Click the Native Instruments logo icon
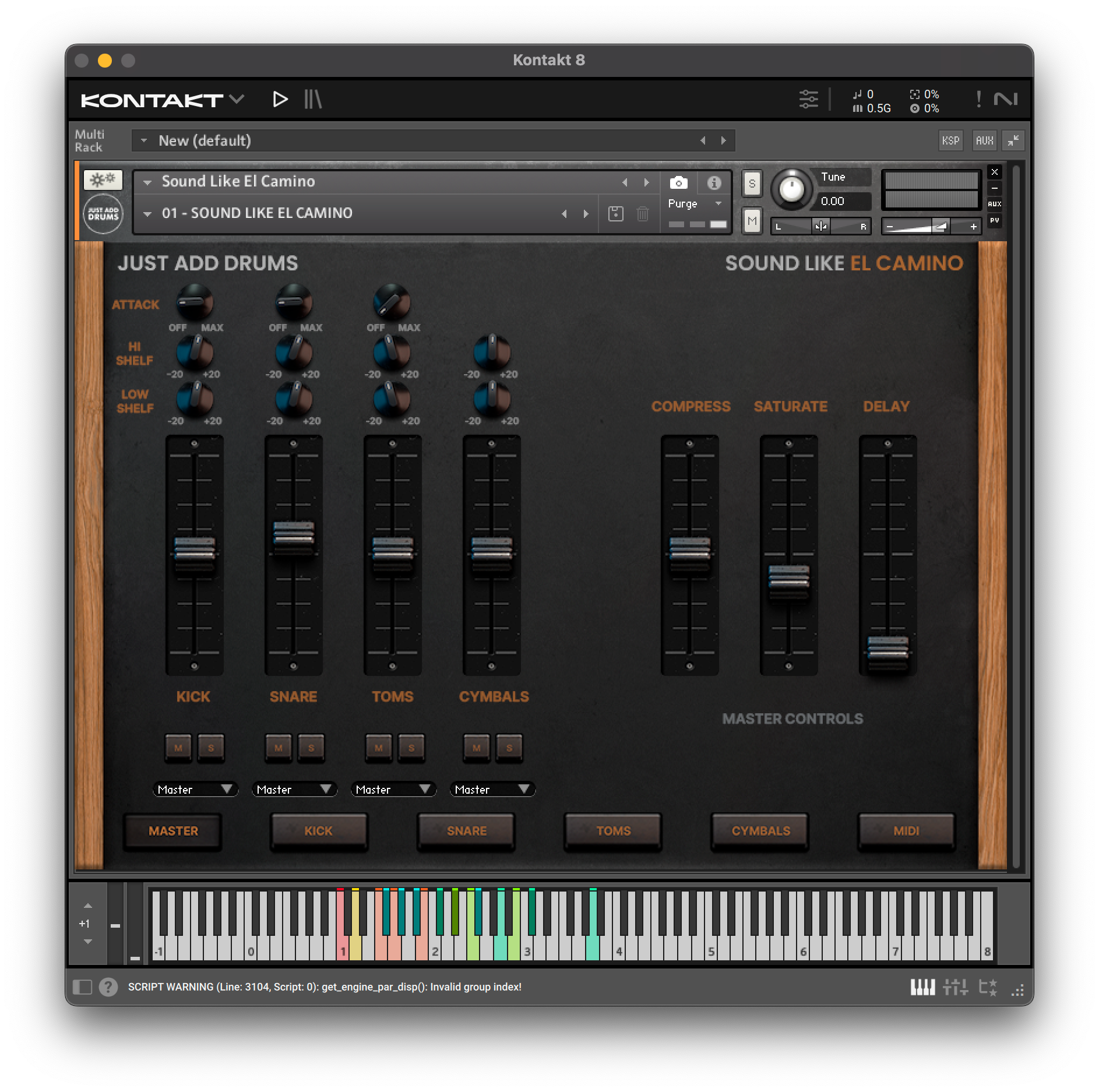This screenshot has width=1099, height=1092. click(1006, 100)
